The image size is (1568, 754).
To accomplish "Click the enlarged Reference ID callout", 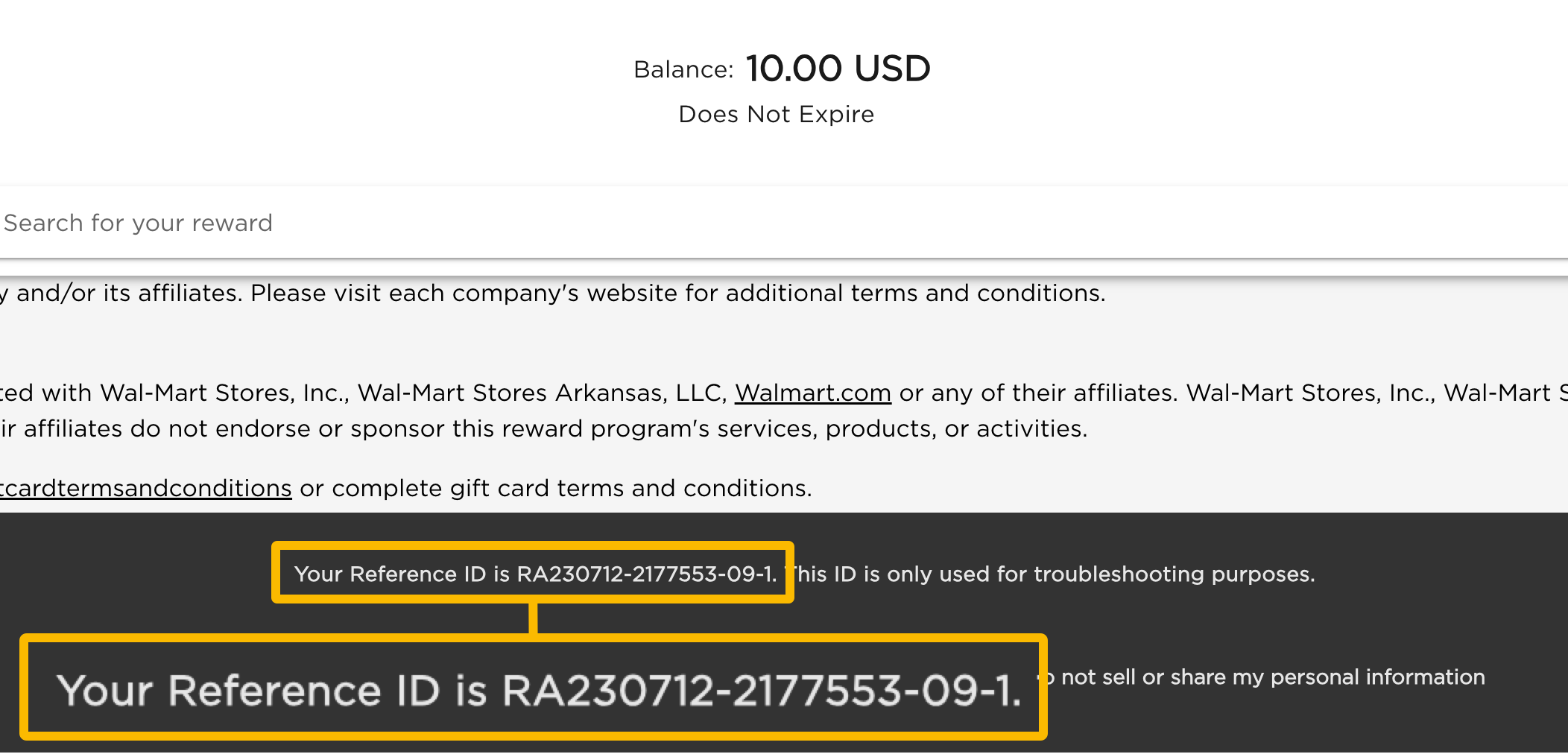I will pyautogui.click(x=538, y=689).
